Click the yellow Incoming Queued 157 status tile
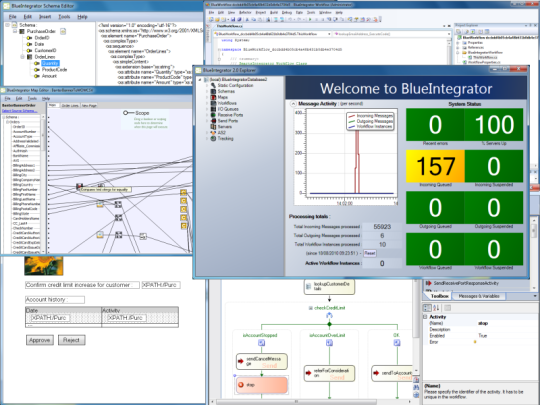 435,166
